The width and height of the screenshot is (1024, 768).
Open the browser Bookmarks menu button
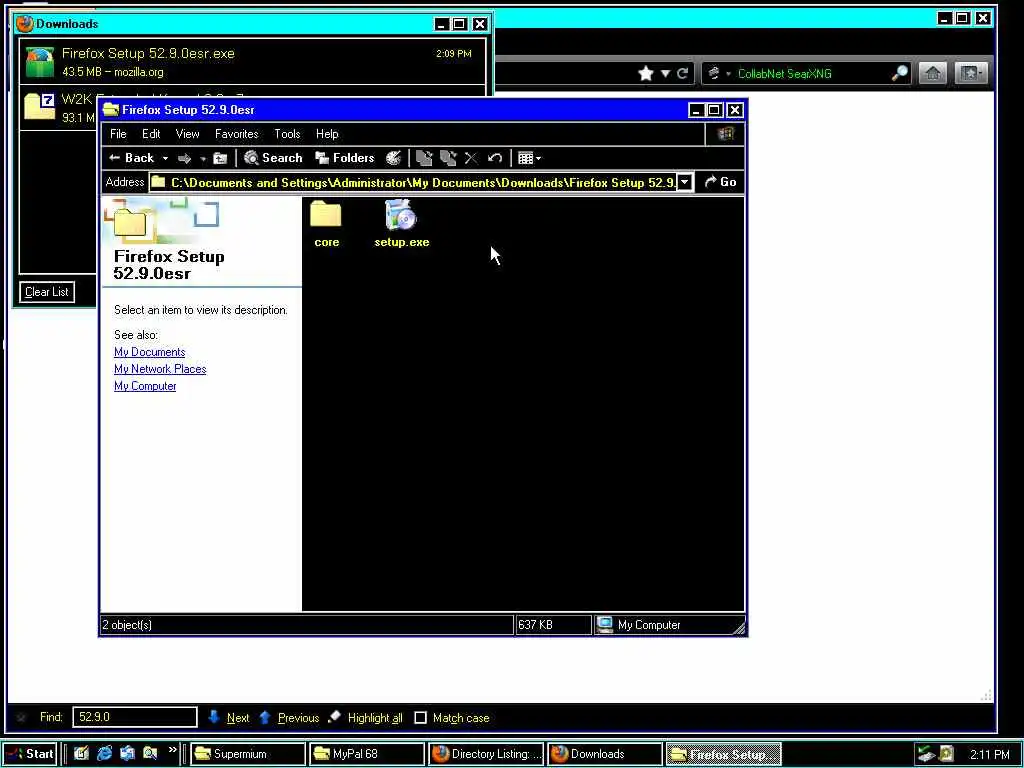971,73
